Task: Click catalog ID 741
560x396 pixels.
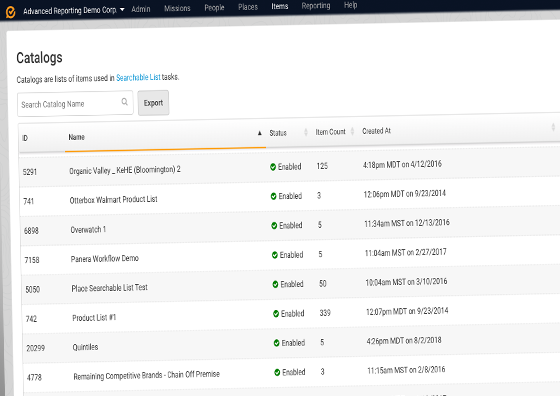Action: pos(29,201)
